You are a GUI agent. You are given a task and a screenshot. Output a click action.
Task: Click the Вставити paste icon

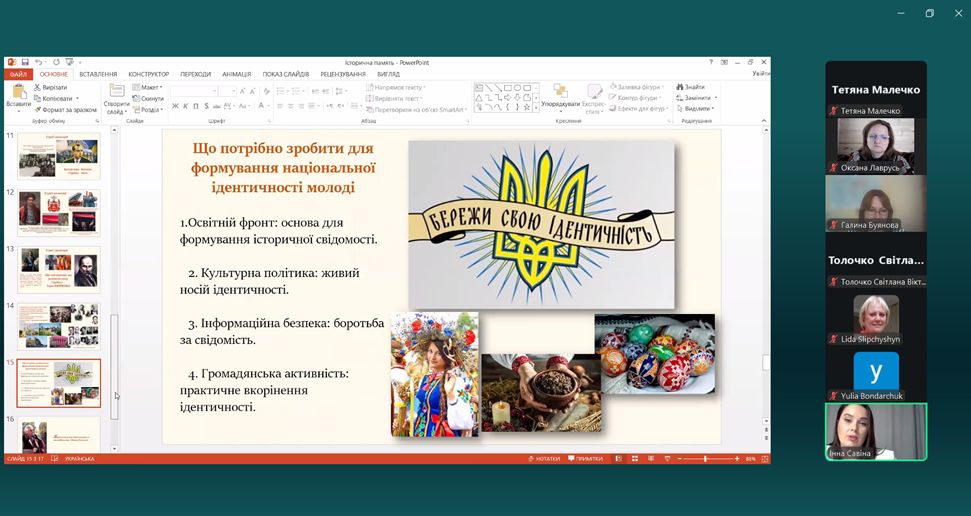tap(18, 95)
